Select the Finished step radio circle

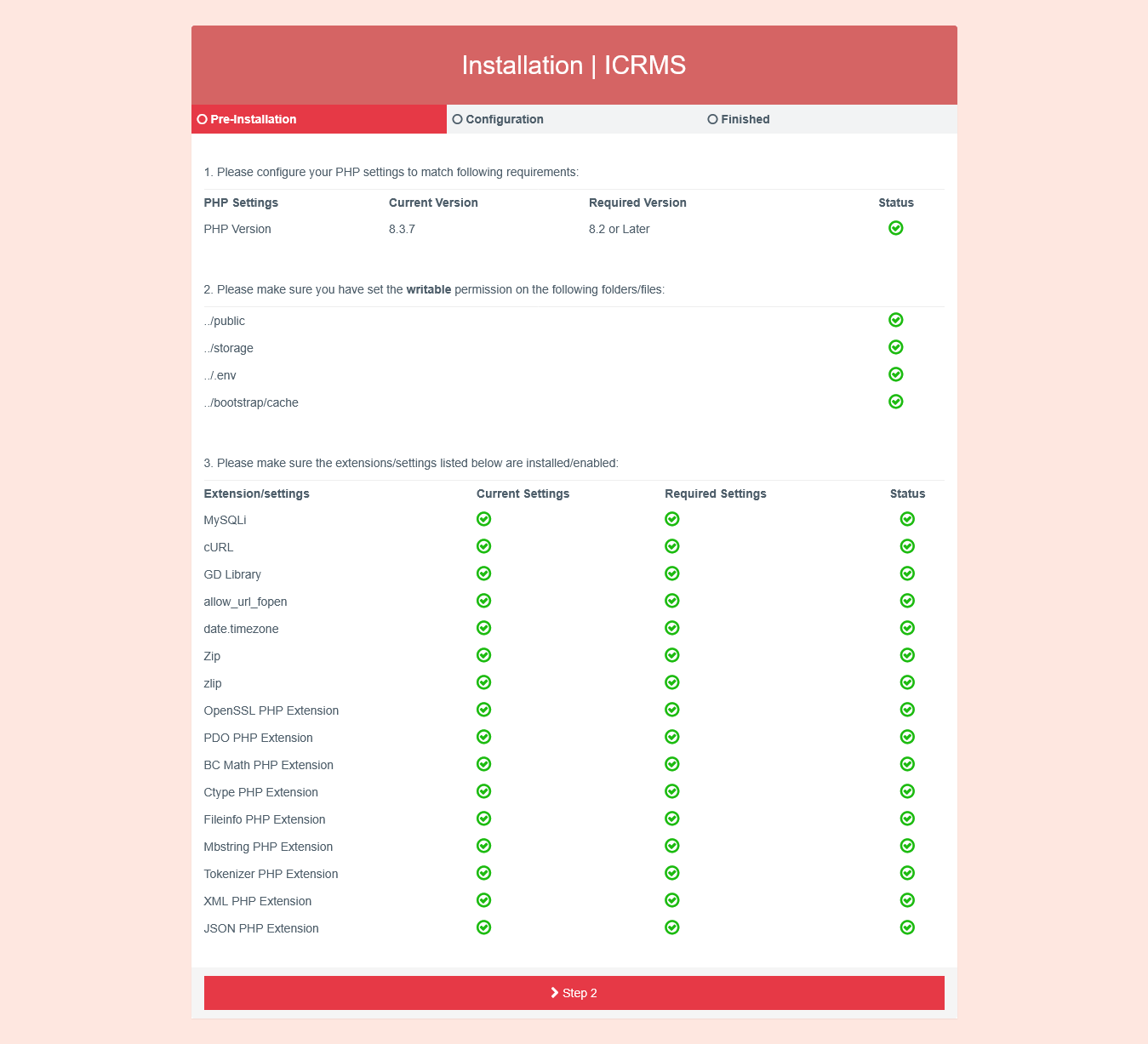712,119
